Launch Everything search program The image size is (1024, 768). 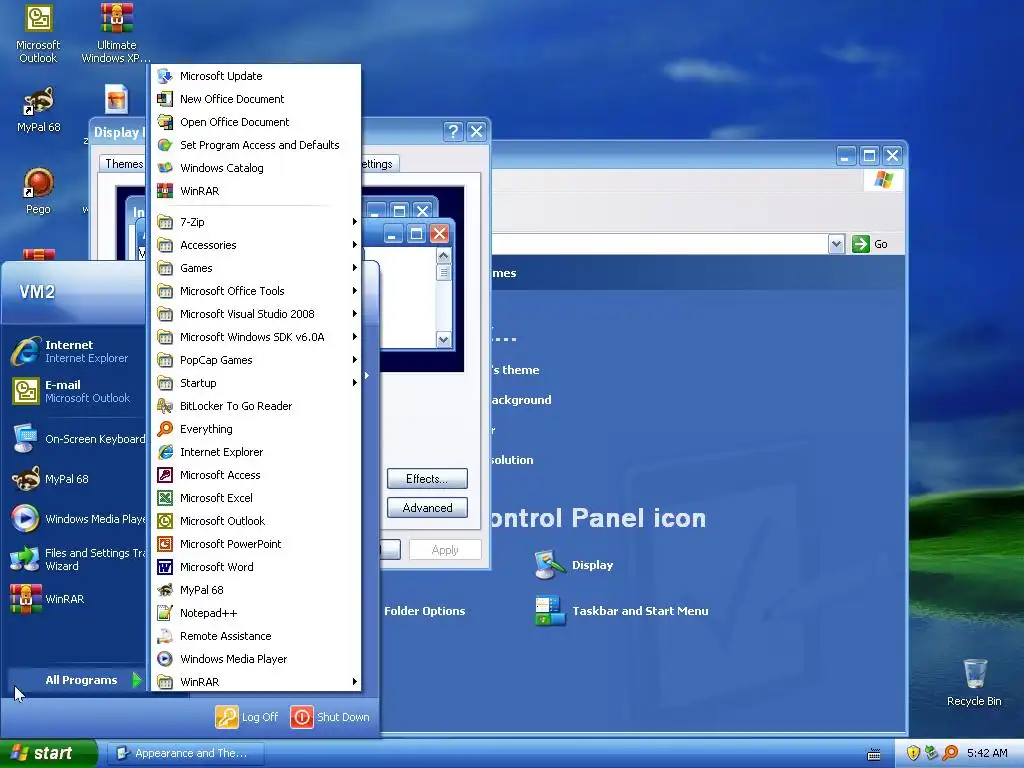pyautogui.click(x=256, y=429)
